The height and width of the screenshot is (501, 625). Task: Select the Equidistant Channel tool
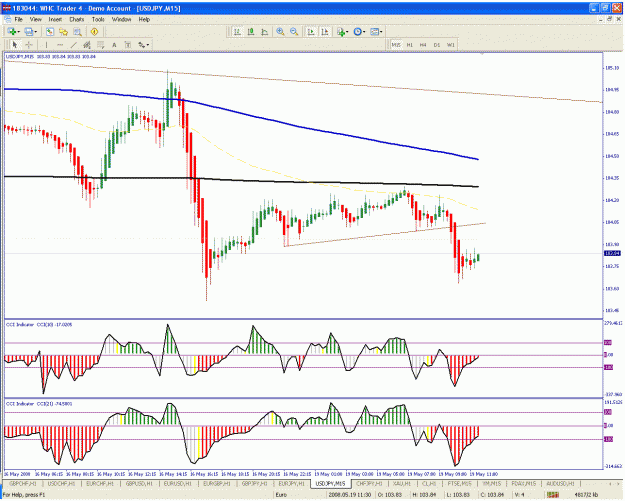(86, 45)
